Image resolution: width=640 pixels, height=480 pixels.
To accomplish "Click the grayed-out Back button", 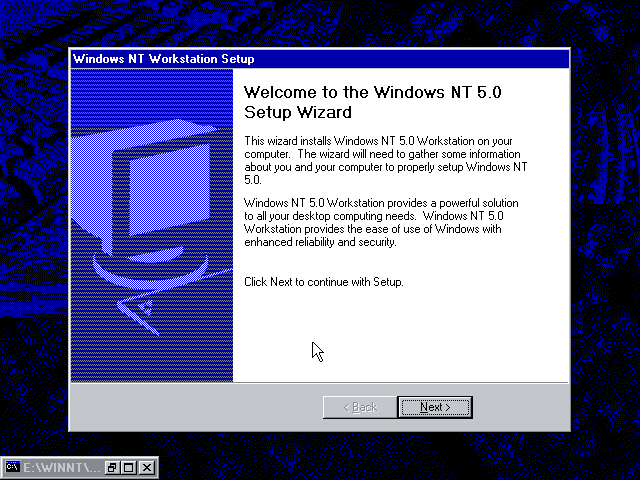I will [x=360, y=407].
